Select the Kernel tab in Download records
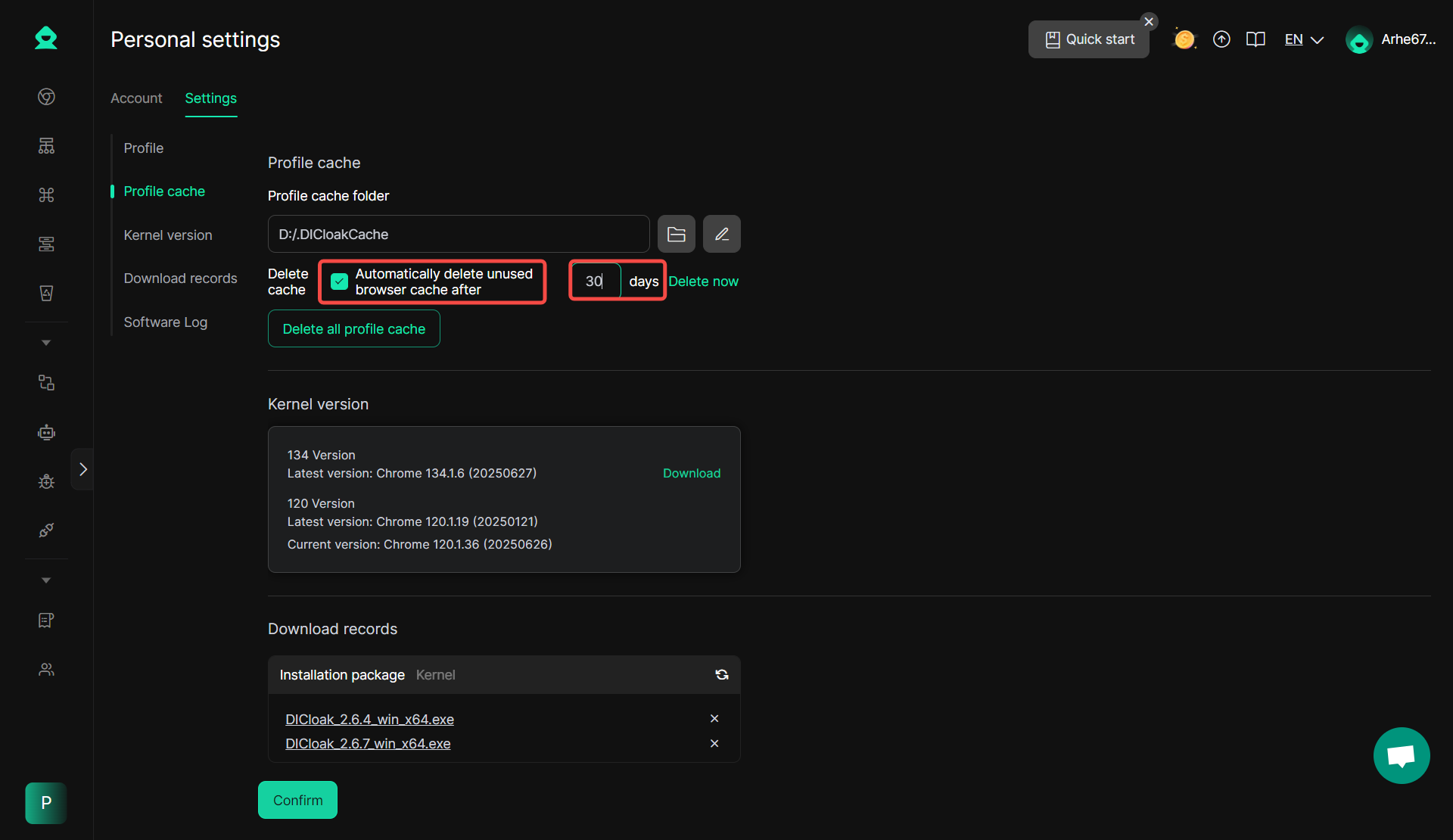 point(435,675)
